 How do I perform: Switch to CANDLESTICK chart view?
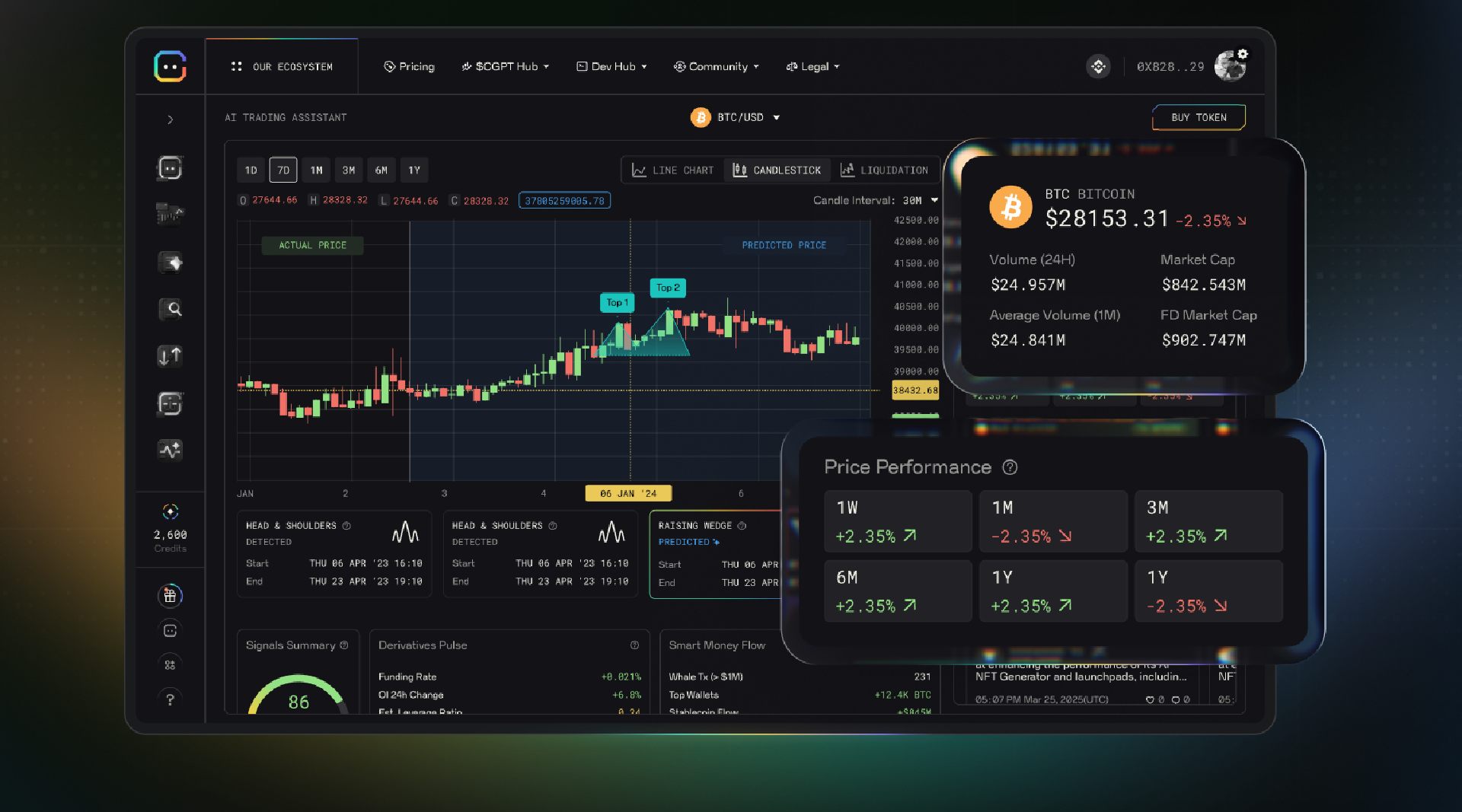coord(777,170)
